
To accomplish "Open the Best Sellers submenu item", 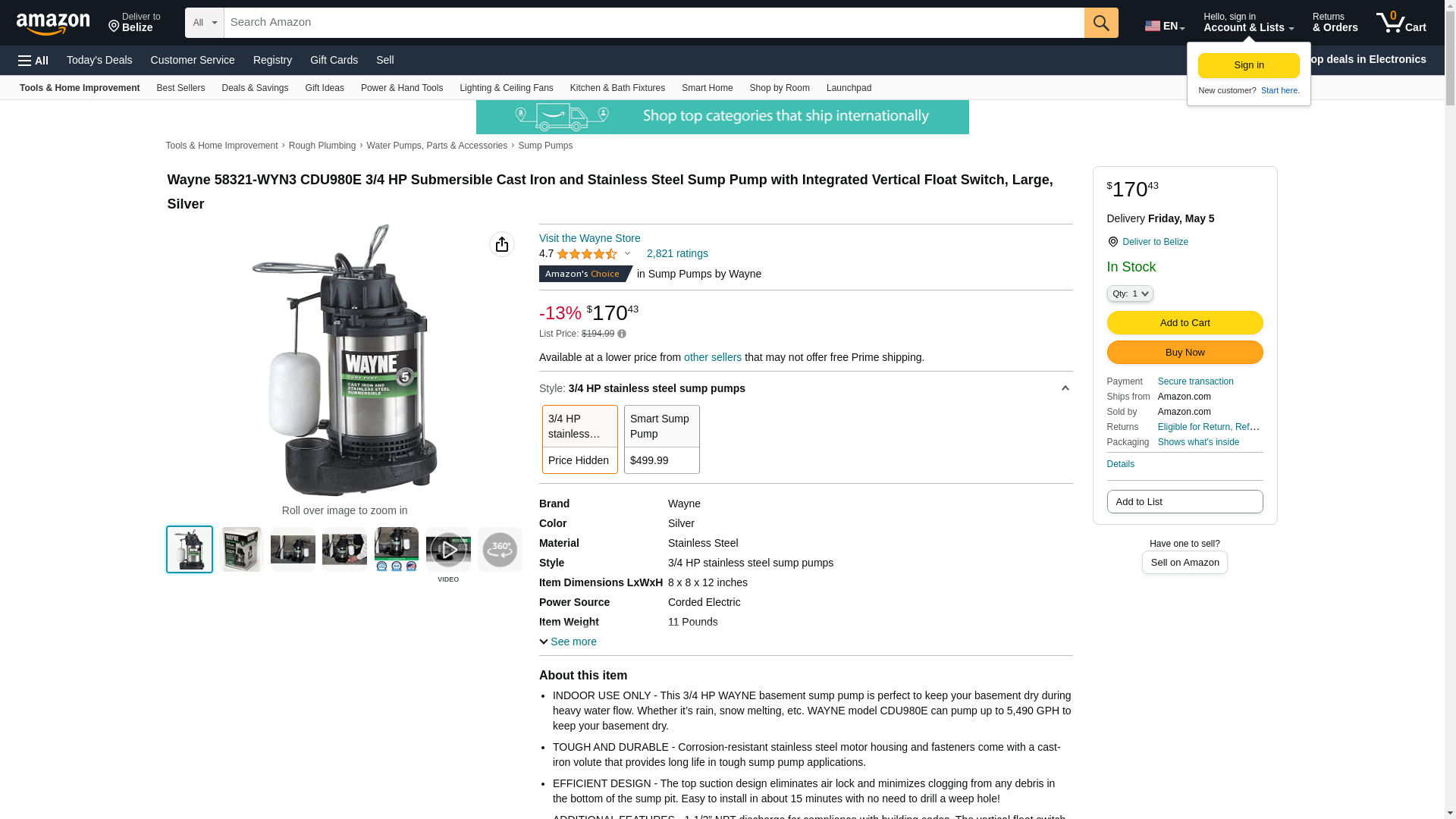I will coord(180,88).
